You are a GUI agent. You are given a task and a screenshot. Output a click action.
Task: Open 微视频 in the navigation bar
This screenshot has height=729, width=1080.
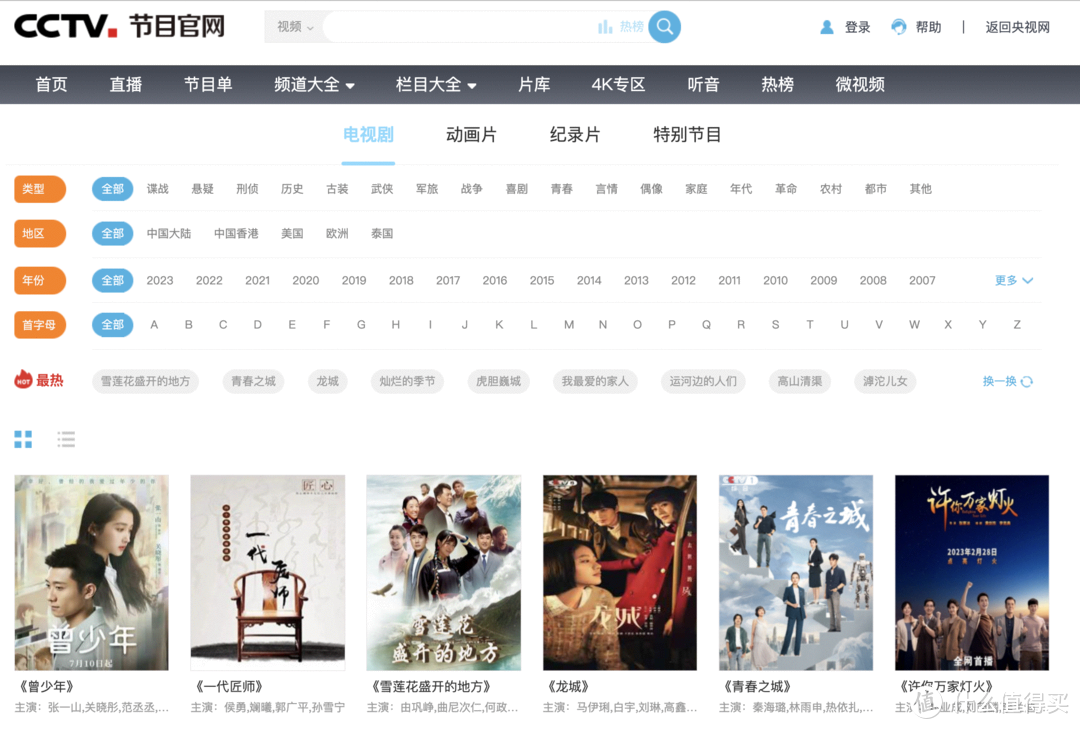pyautogui.click(x=860, y=85)
